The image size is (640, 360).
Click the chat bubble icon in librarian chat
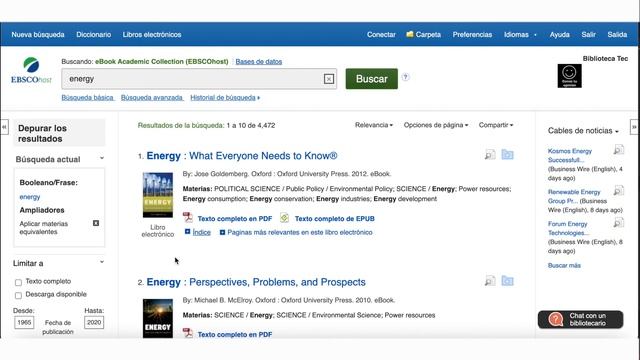pos(556,319)
